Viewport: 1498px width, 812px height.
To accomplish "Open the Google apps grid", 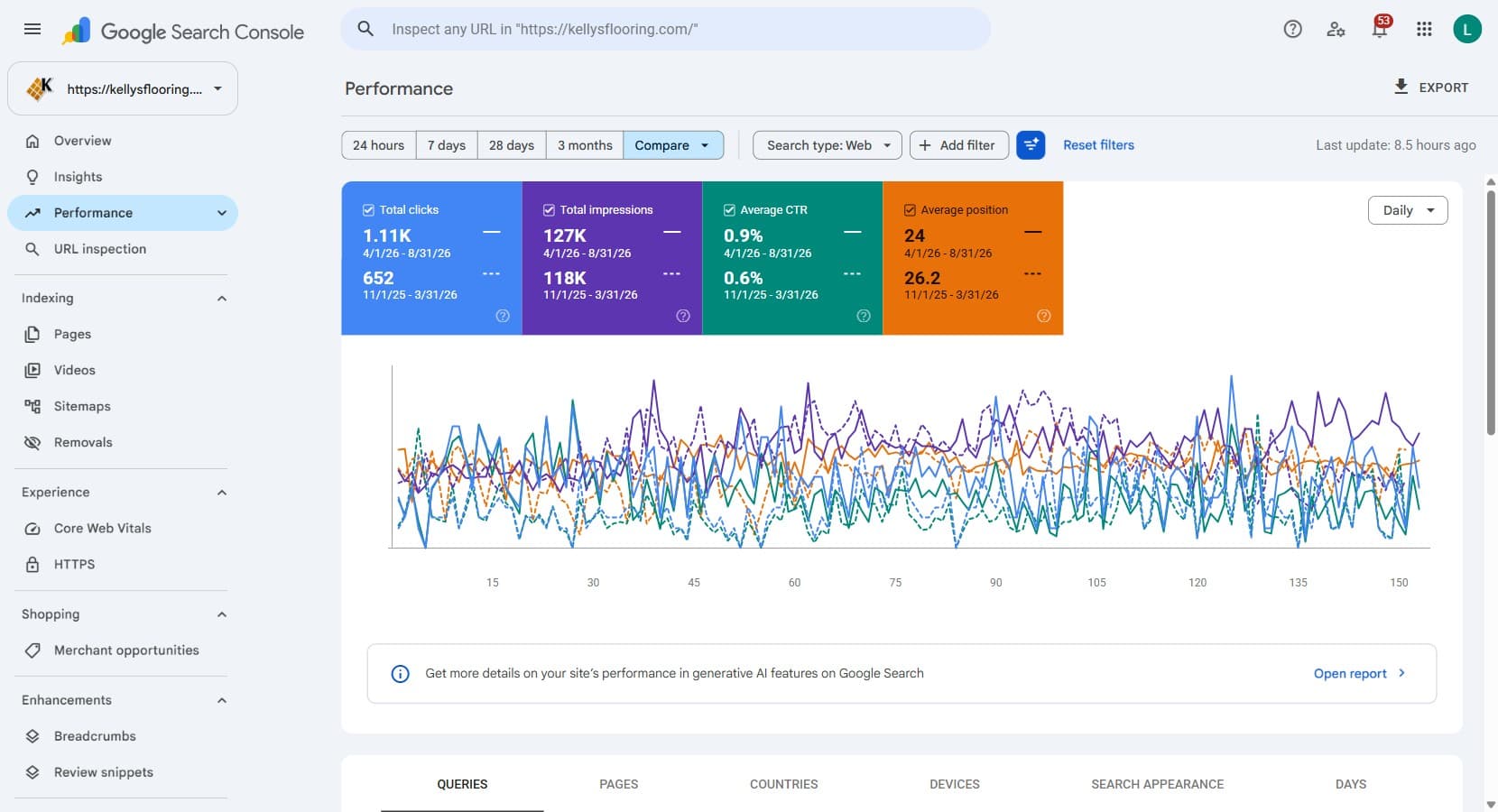I will pos(1424,29).
